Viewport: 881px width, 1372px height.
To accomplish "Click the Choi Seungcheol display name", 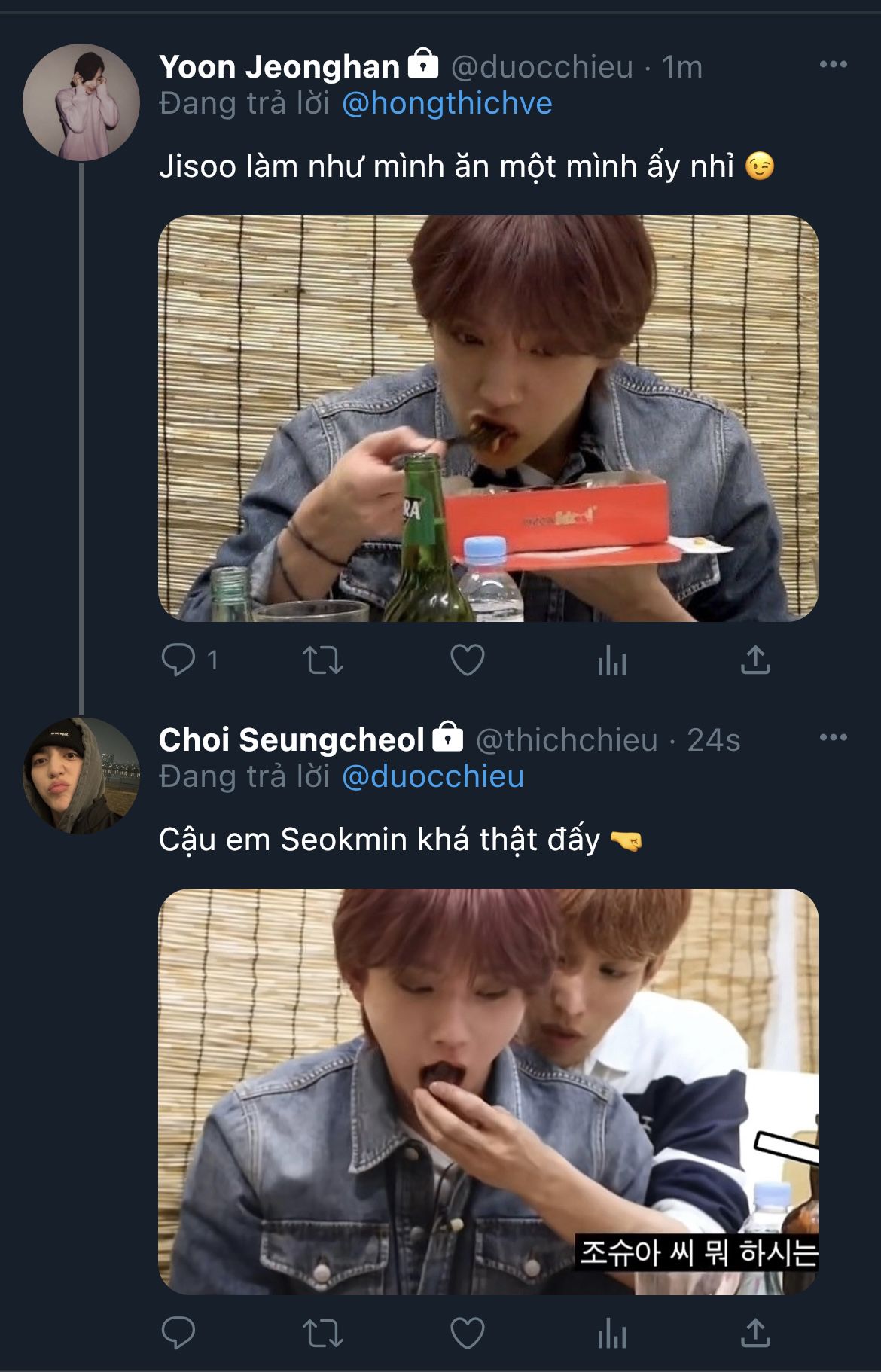I will coord(291,739).
